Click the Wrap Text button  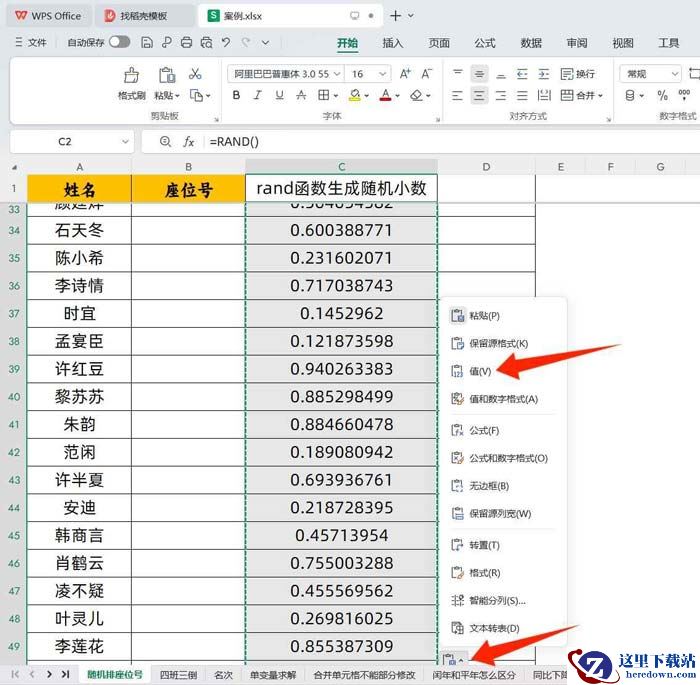coord(578,74)
